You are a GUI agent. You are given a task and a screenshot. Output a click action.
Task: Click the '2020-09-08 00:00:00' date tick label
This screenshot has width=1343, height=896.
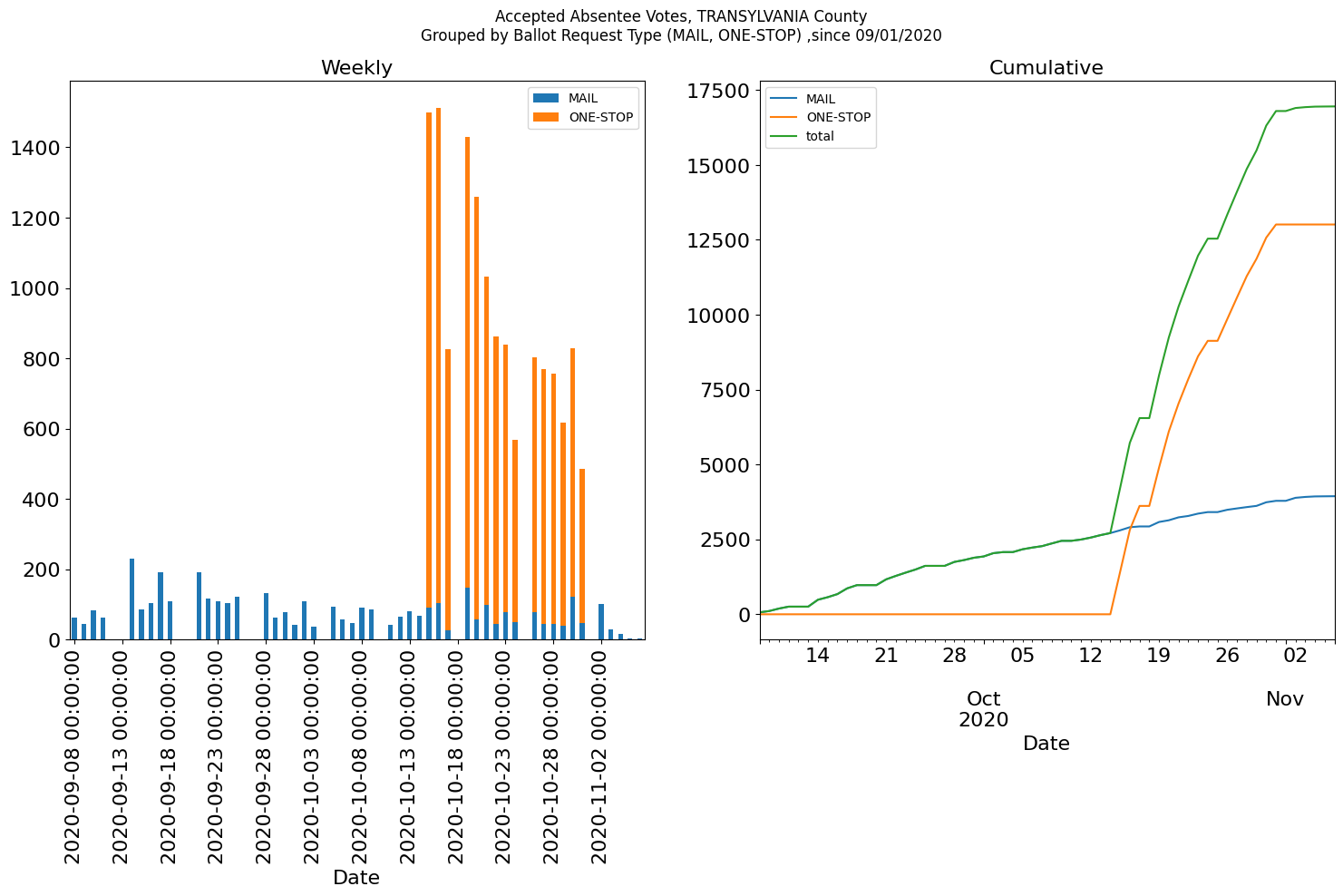click(73, 755)
